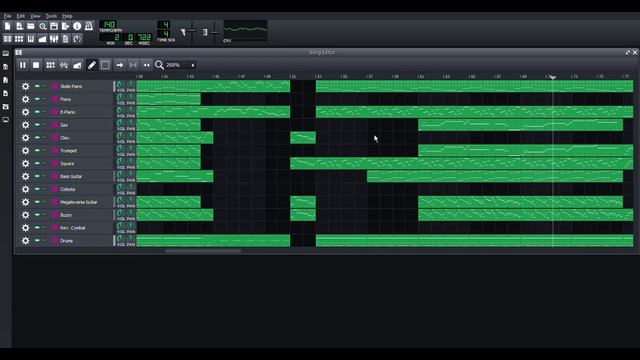Open the Square instrument button
This screenshot has width=640, height=360.
(x=82, y=163)
